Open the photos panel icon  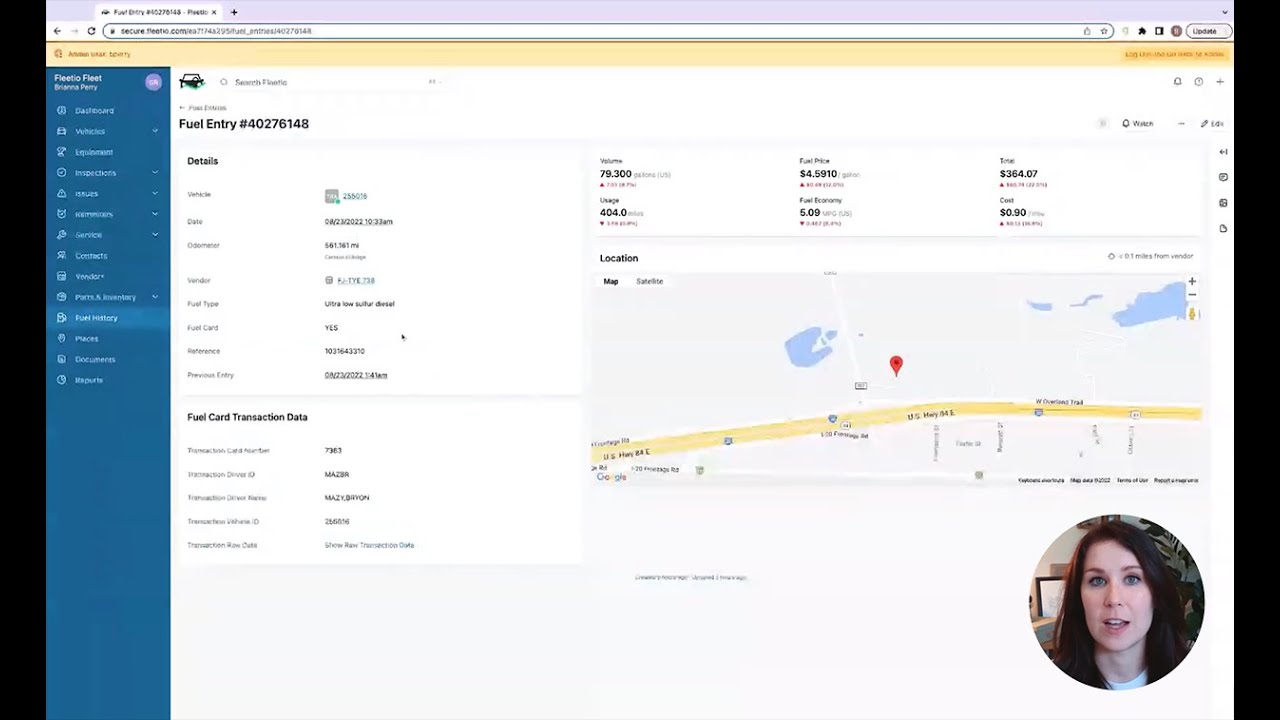click(x=1223, y=203)
